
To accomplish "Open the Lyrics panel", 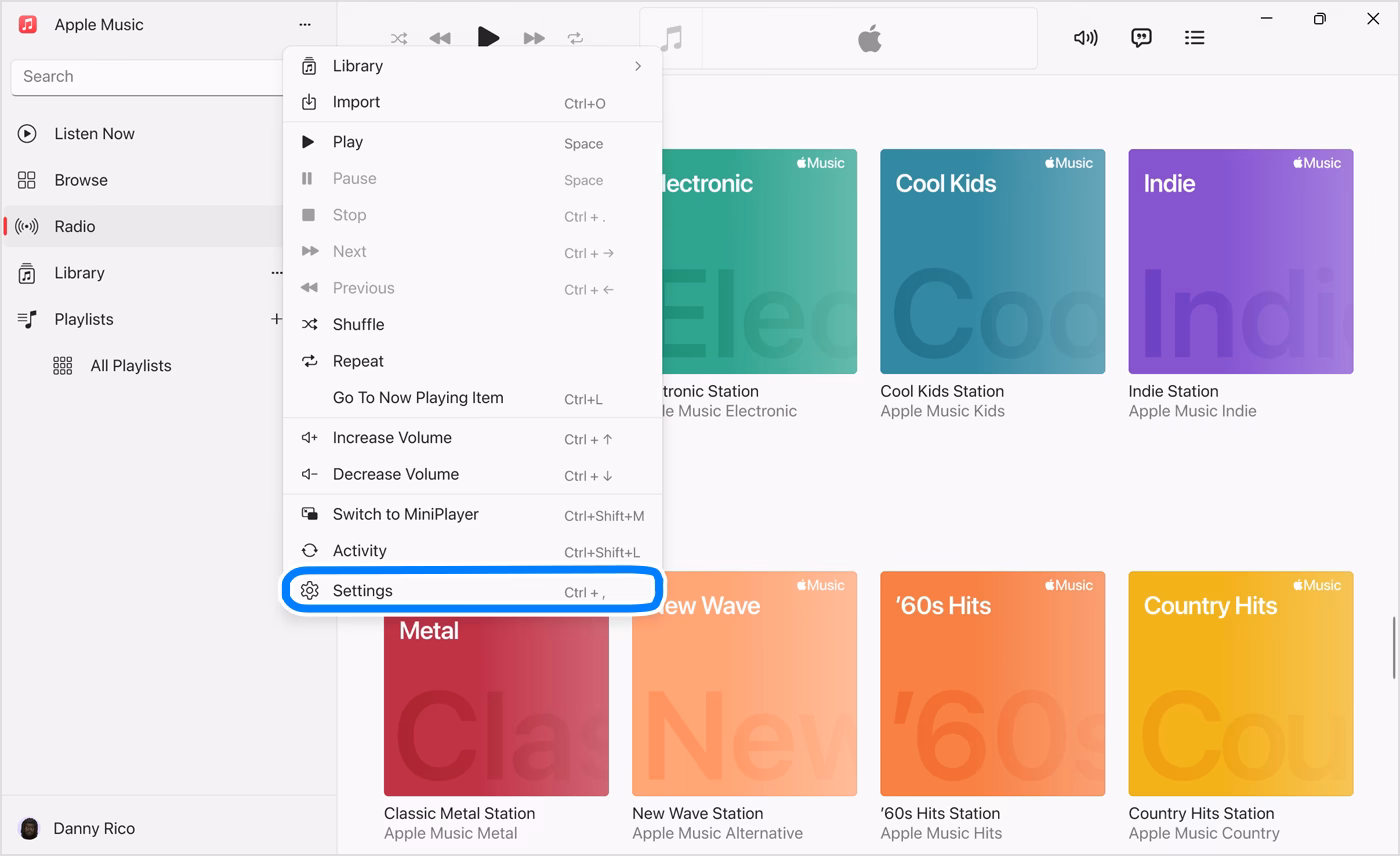I will 1141,37.
